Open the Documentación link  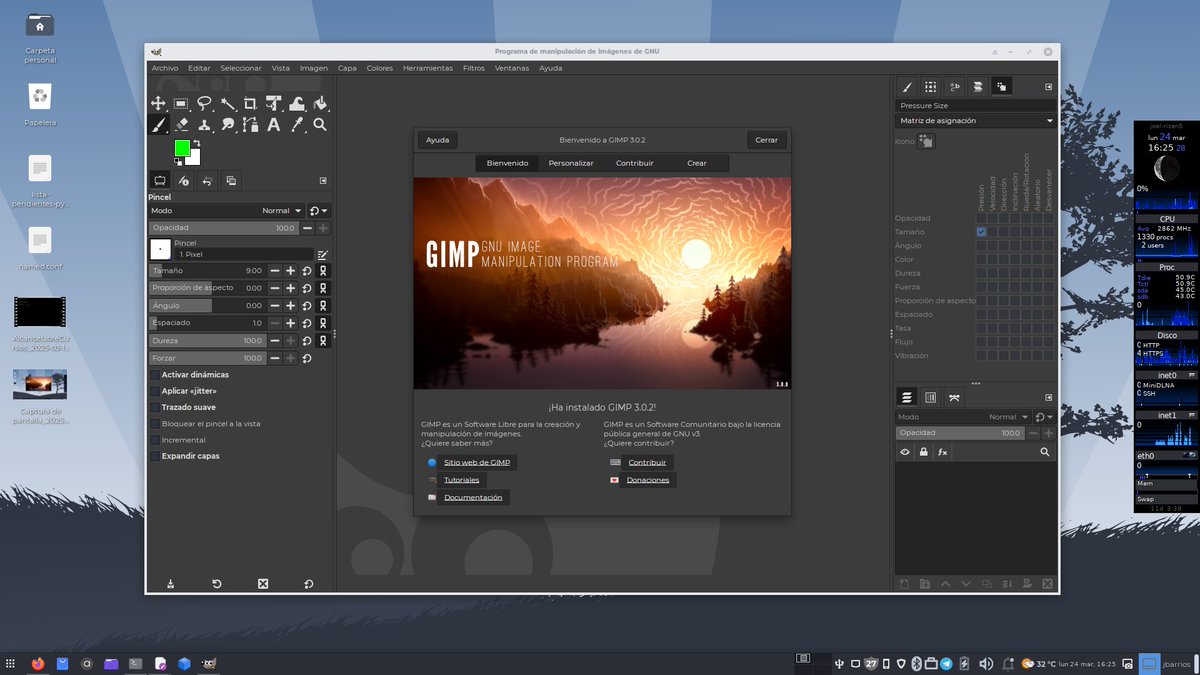(x=473, y=497)
